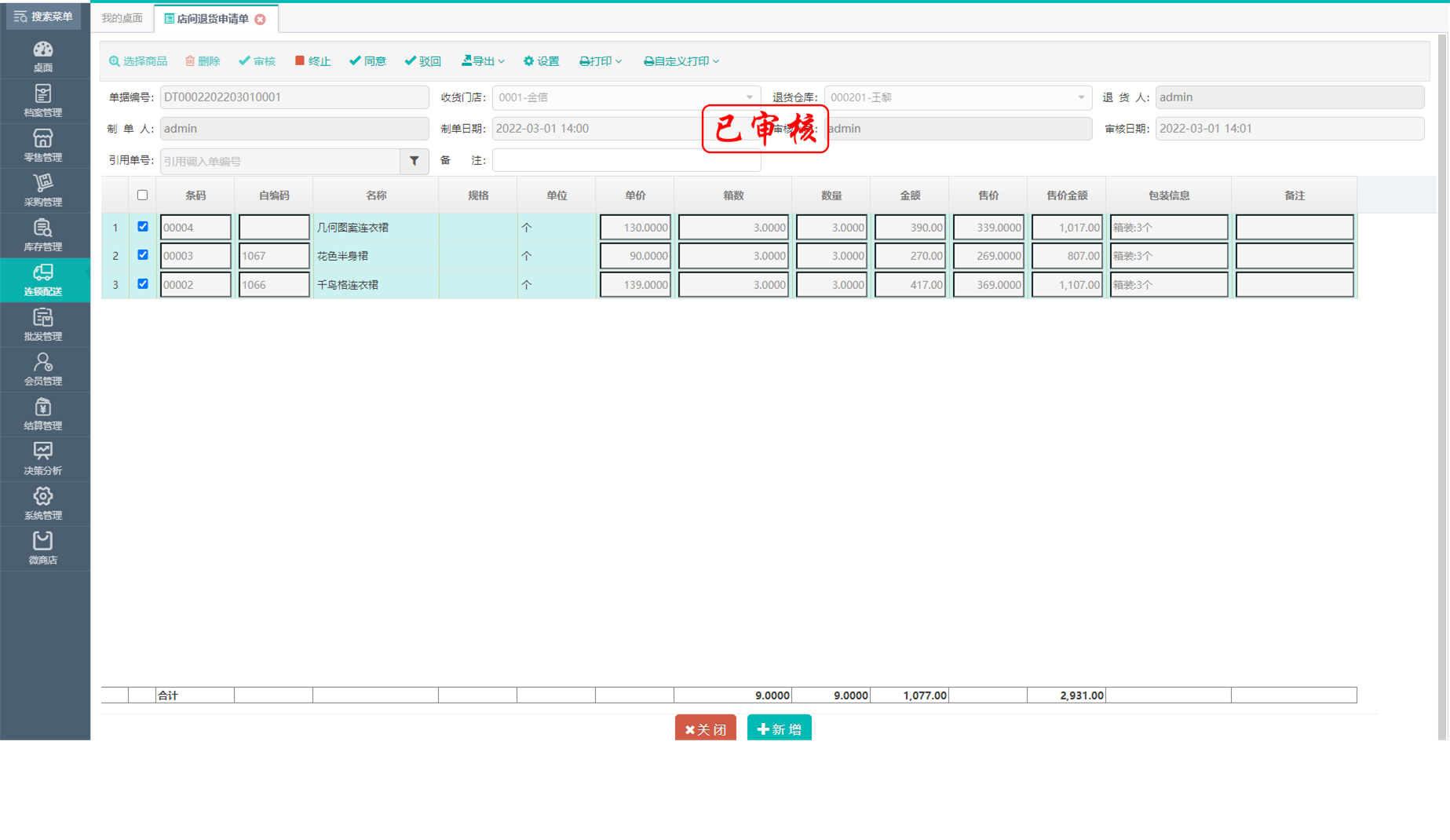1450x840 pixels.
Task: Open 系统管理 in the sidebar
Action: pyautogui.click(x=43, y=504)
